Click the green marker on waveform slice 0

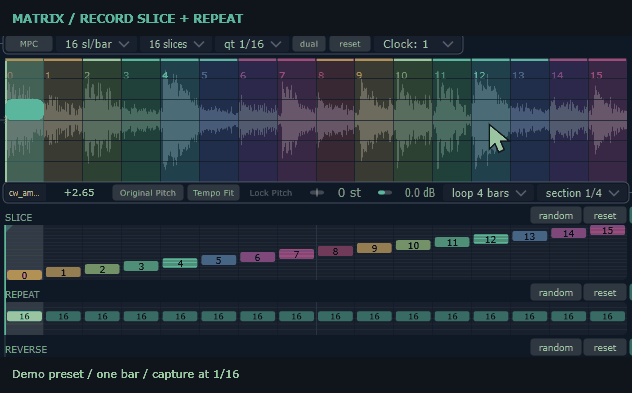tap(25, 110)
